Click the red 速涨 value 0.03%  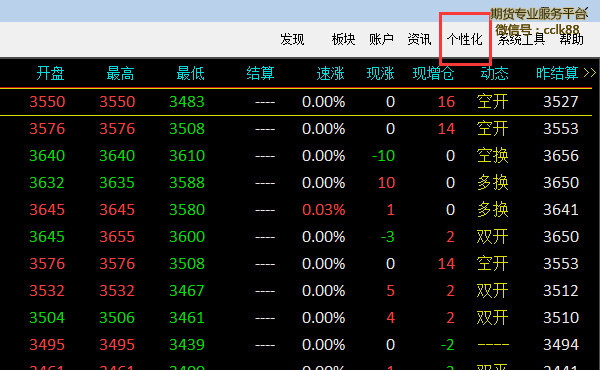(x=324, y=210)
